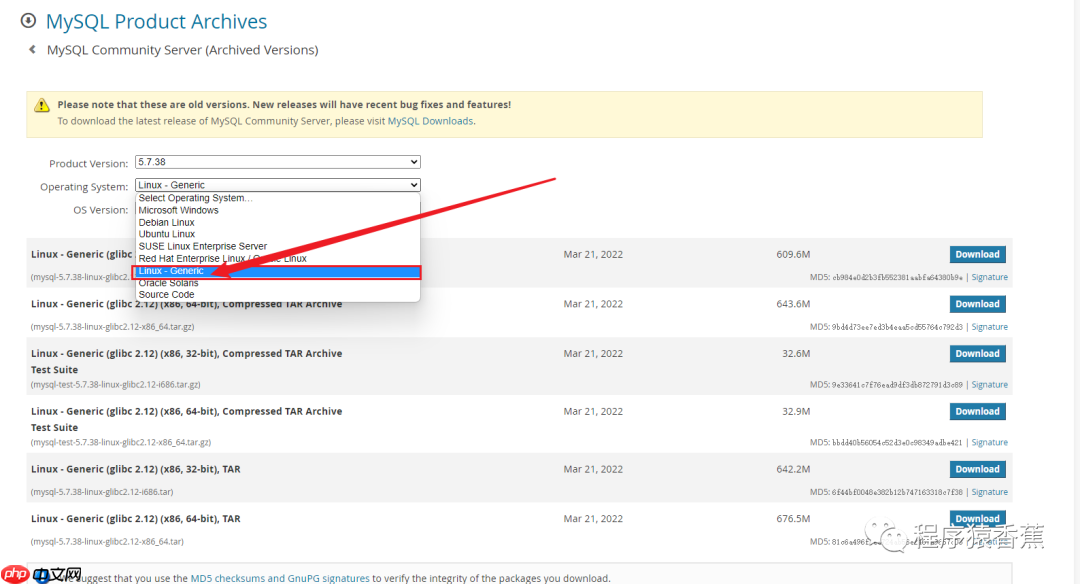Choose the highlighted Linux - Generic option

click(172, 271)
